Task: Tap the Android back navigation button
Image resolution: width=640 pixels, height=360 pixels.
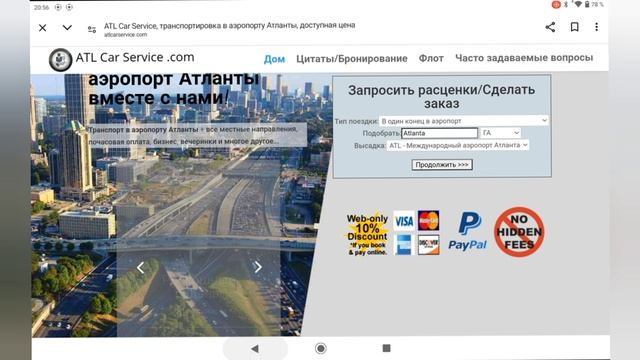Action: pyautogui.click(x=255, y=349)
